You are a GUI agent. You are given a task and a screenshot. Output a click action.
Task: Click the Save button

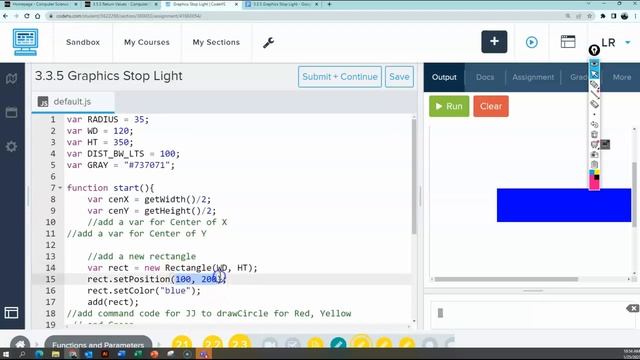click(399, 77)
